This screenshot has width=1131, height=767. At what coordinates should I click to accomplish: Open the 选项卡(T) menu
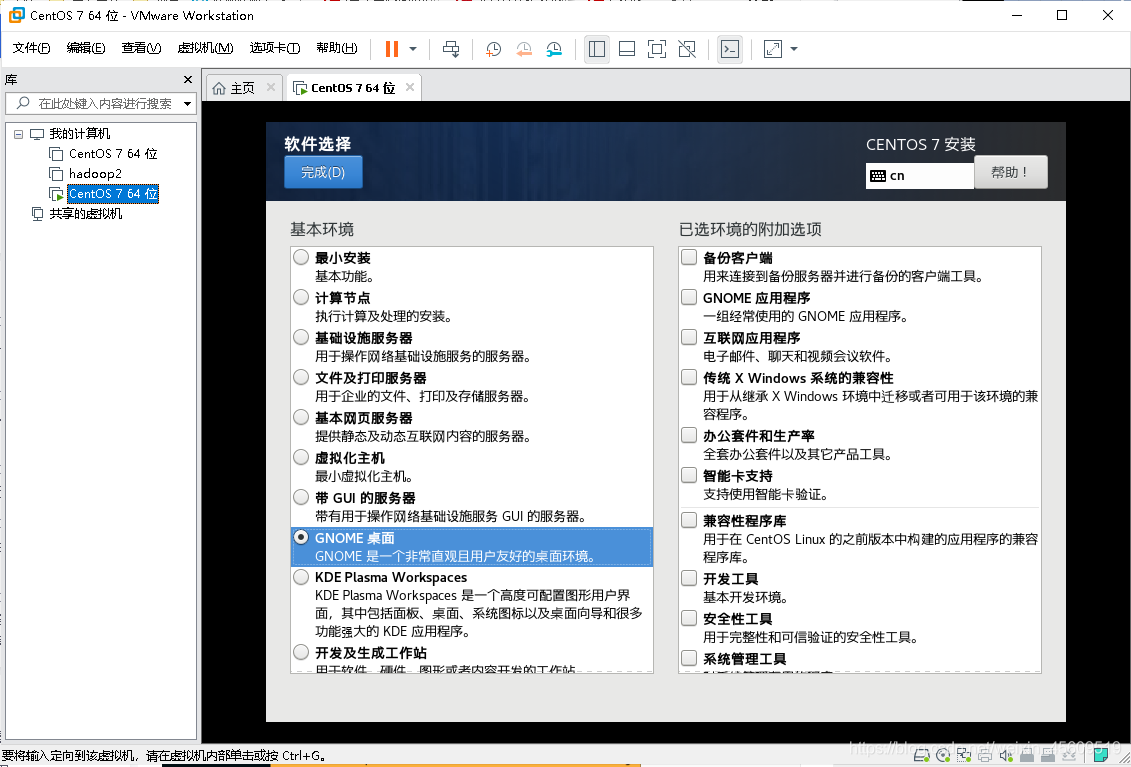point(274,48)
